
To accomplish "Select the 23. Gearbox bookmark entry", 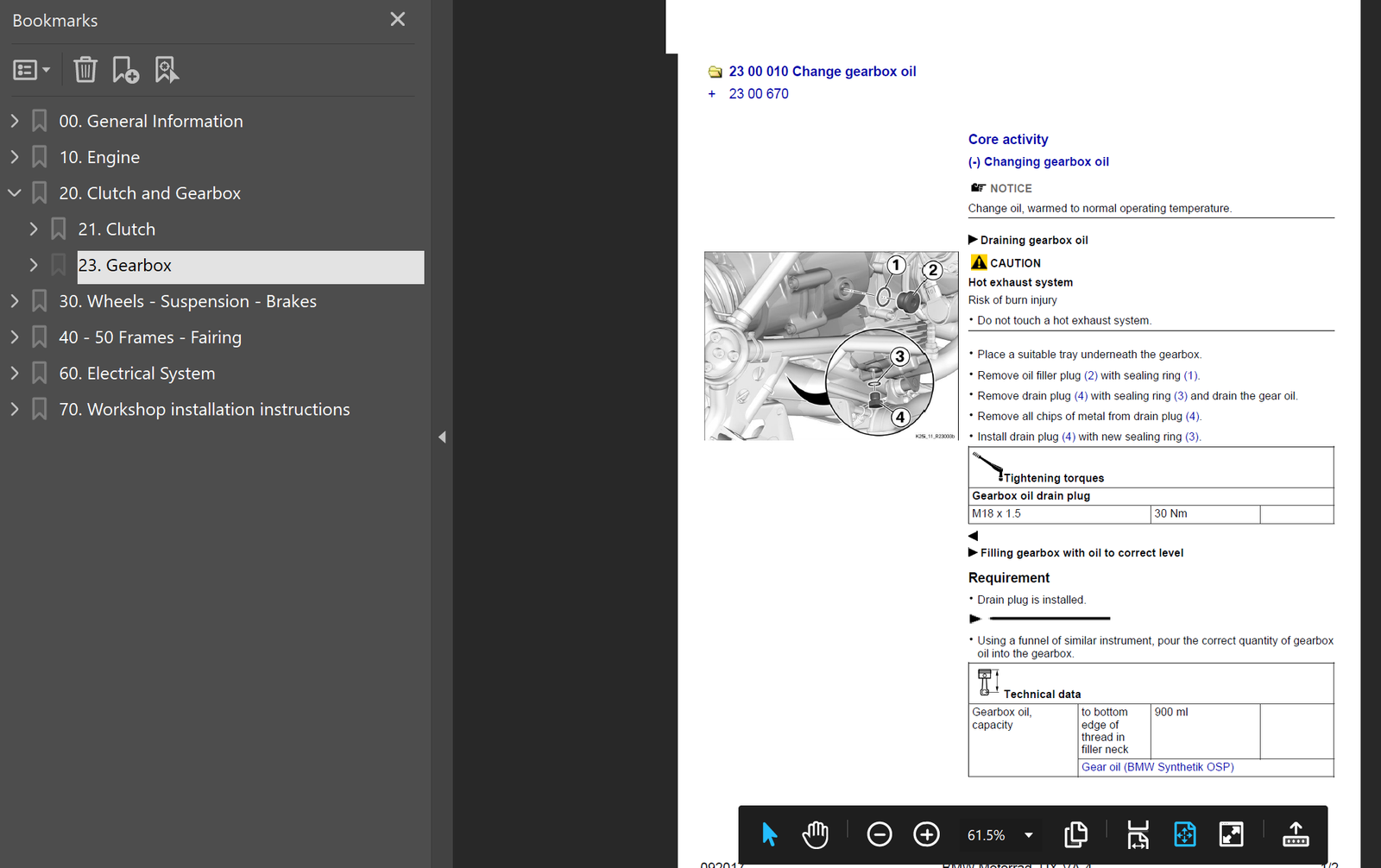I will click(x=250, y=267).
